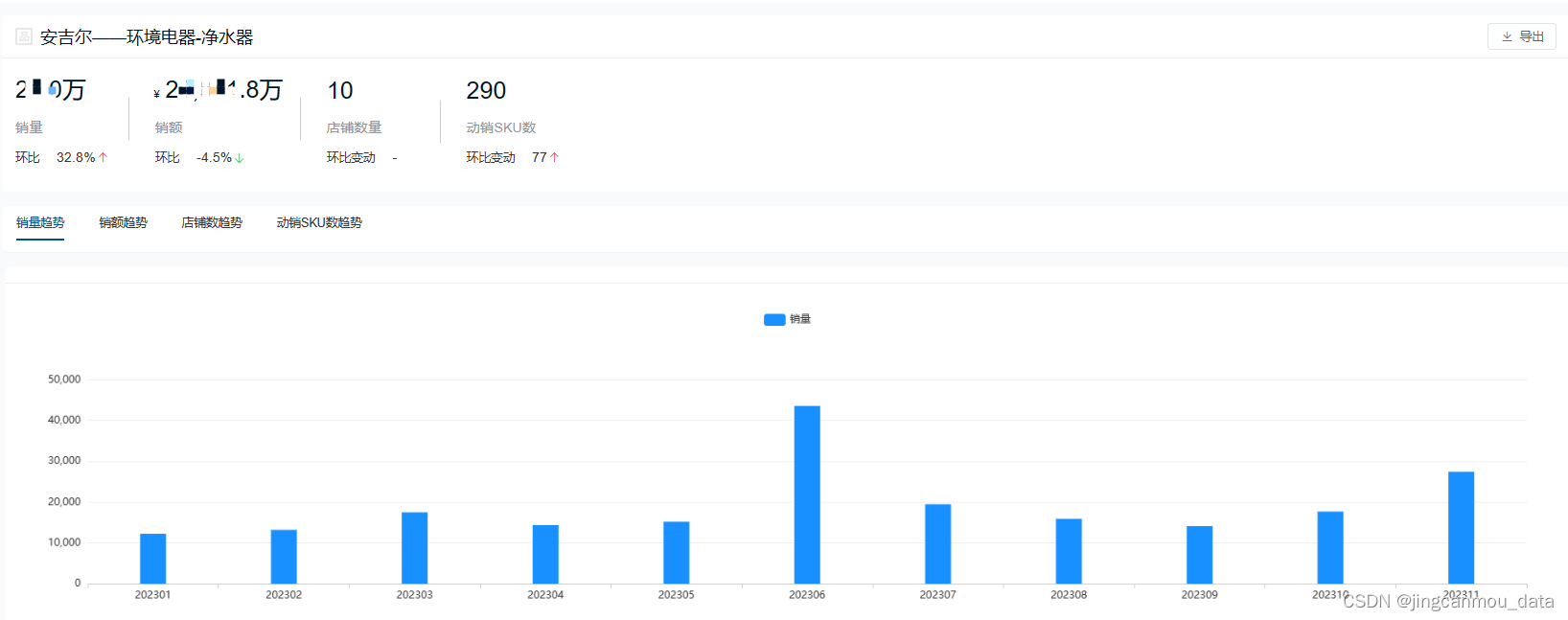1568x620 pixels.
Task: Click the 202303 x-axis label
Action: coord(414,595)
